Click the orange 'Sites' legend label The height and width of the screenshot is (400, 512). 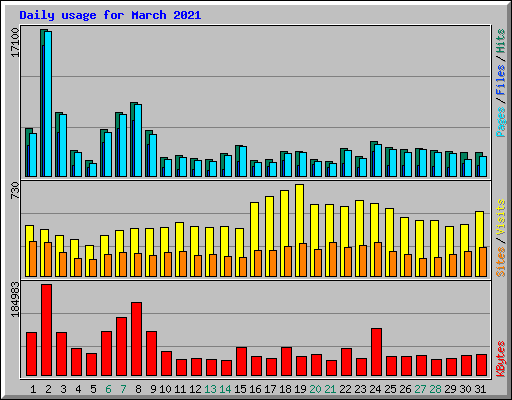[501, 262]
